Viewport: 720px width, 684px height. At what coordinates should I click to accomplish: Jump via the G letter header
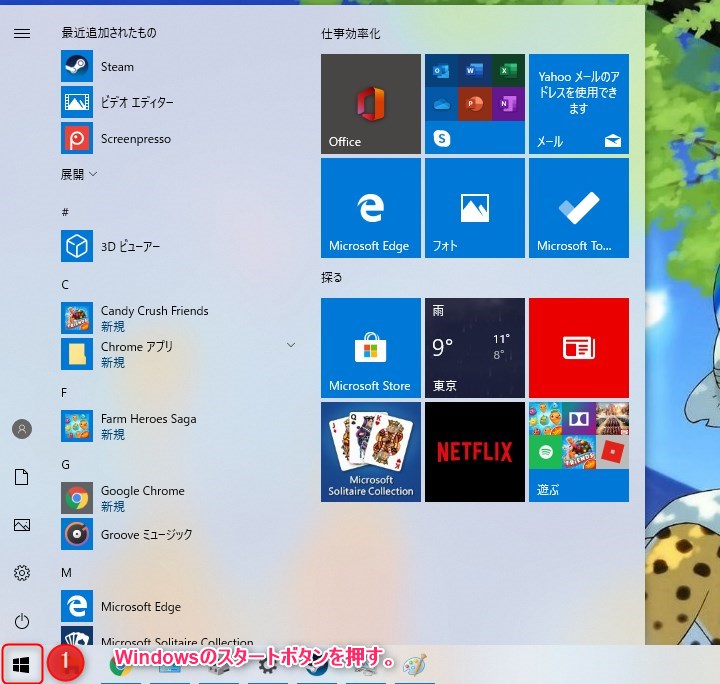pyautogui.click(x=66, y=465)
